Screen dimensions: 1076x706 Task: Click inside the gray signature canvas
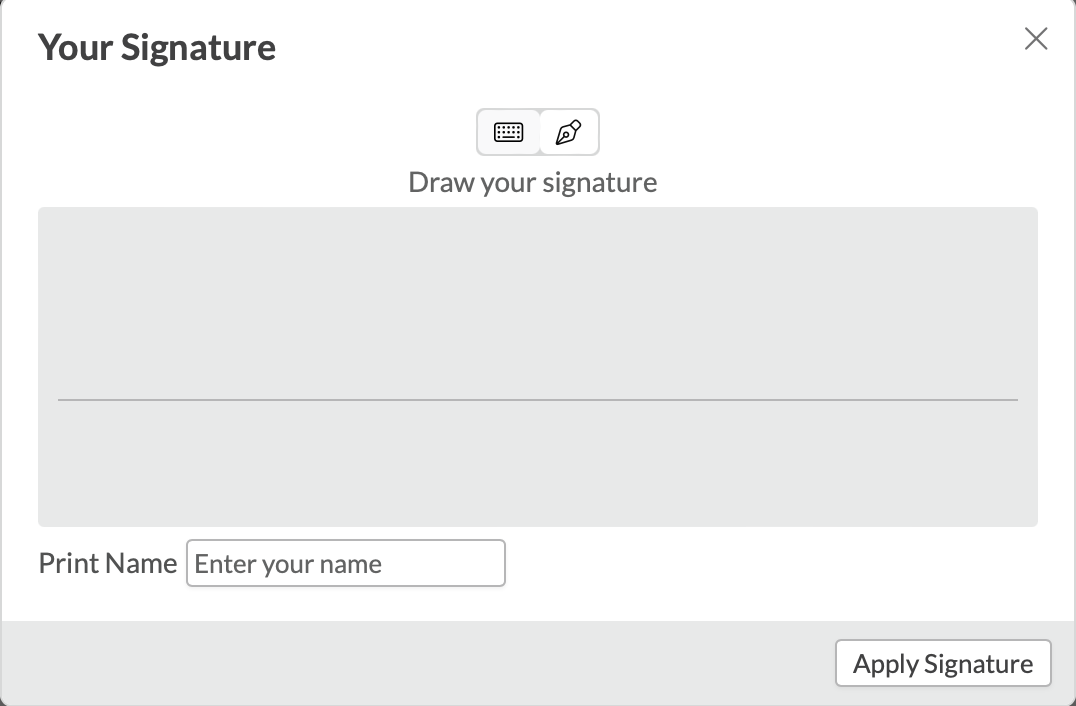(x=538, y=300)
